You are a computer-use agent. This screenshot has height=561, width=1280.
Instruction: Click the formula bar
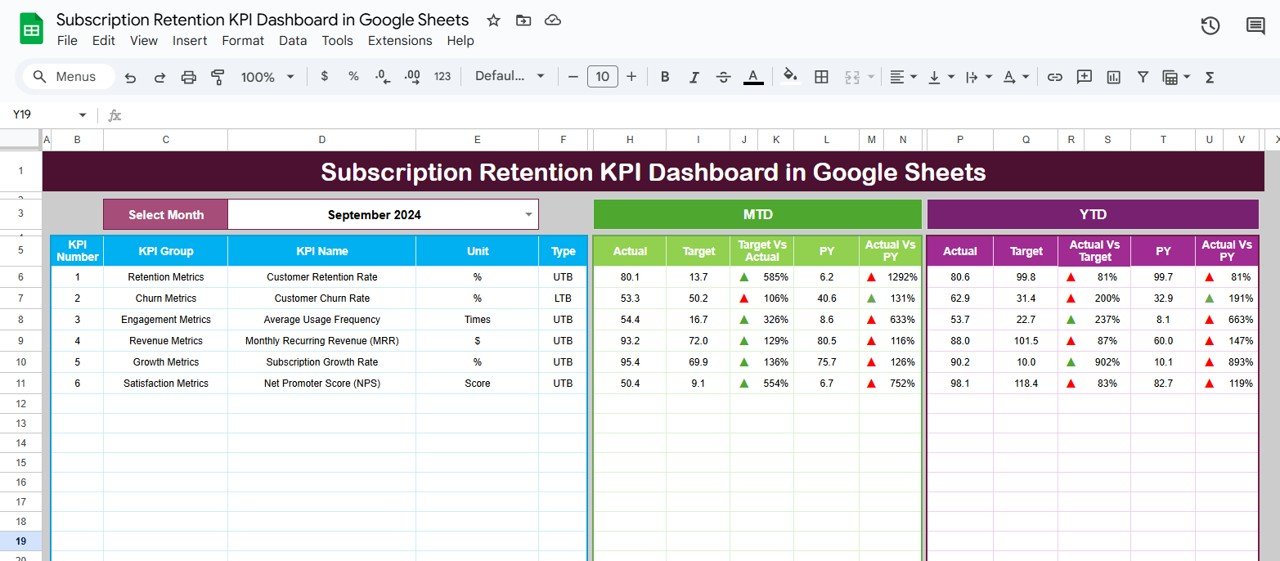point(700,116)
